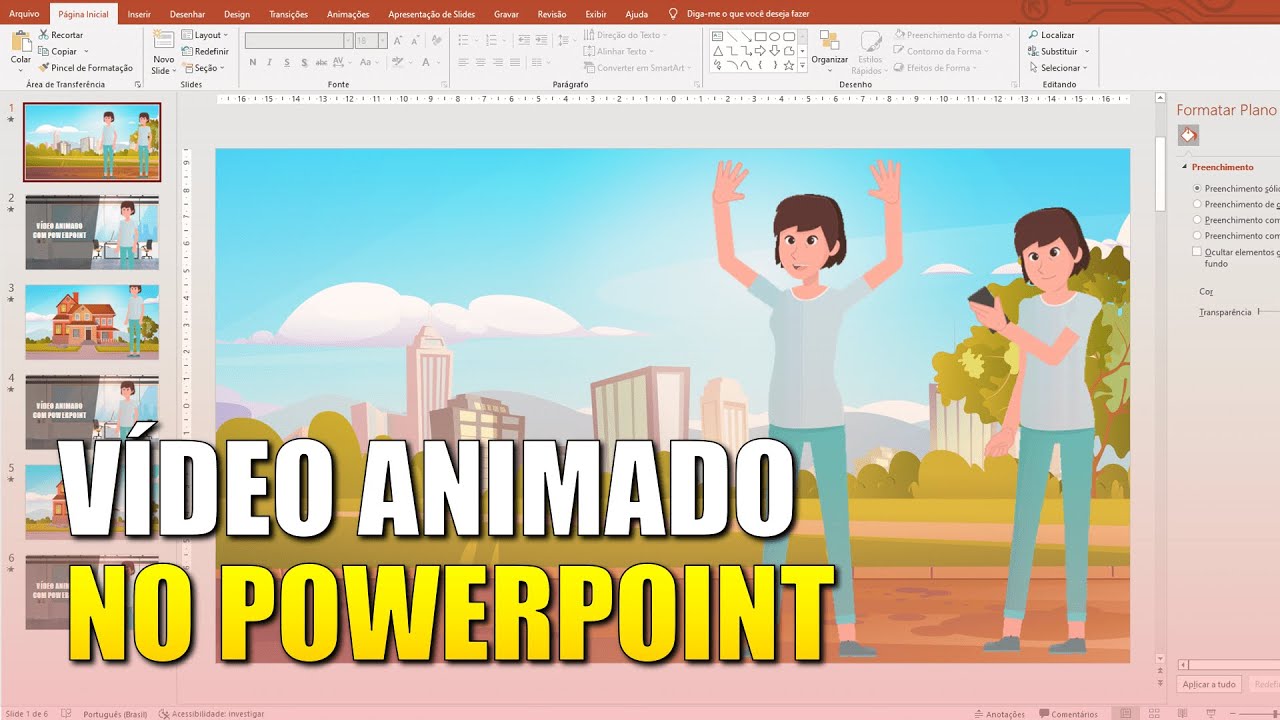1280x720 pixels.
Task: Open Selecionar dropdown
Action: click(x=1058, y=68)
